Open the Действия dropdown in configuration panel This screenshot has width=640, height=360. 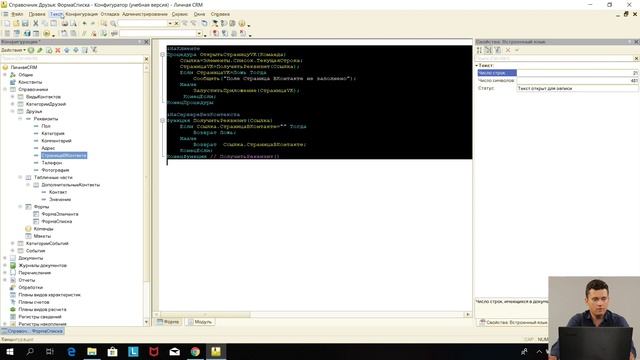(13, 50)
